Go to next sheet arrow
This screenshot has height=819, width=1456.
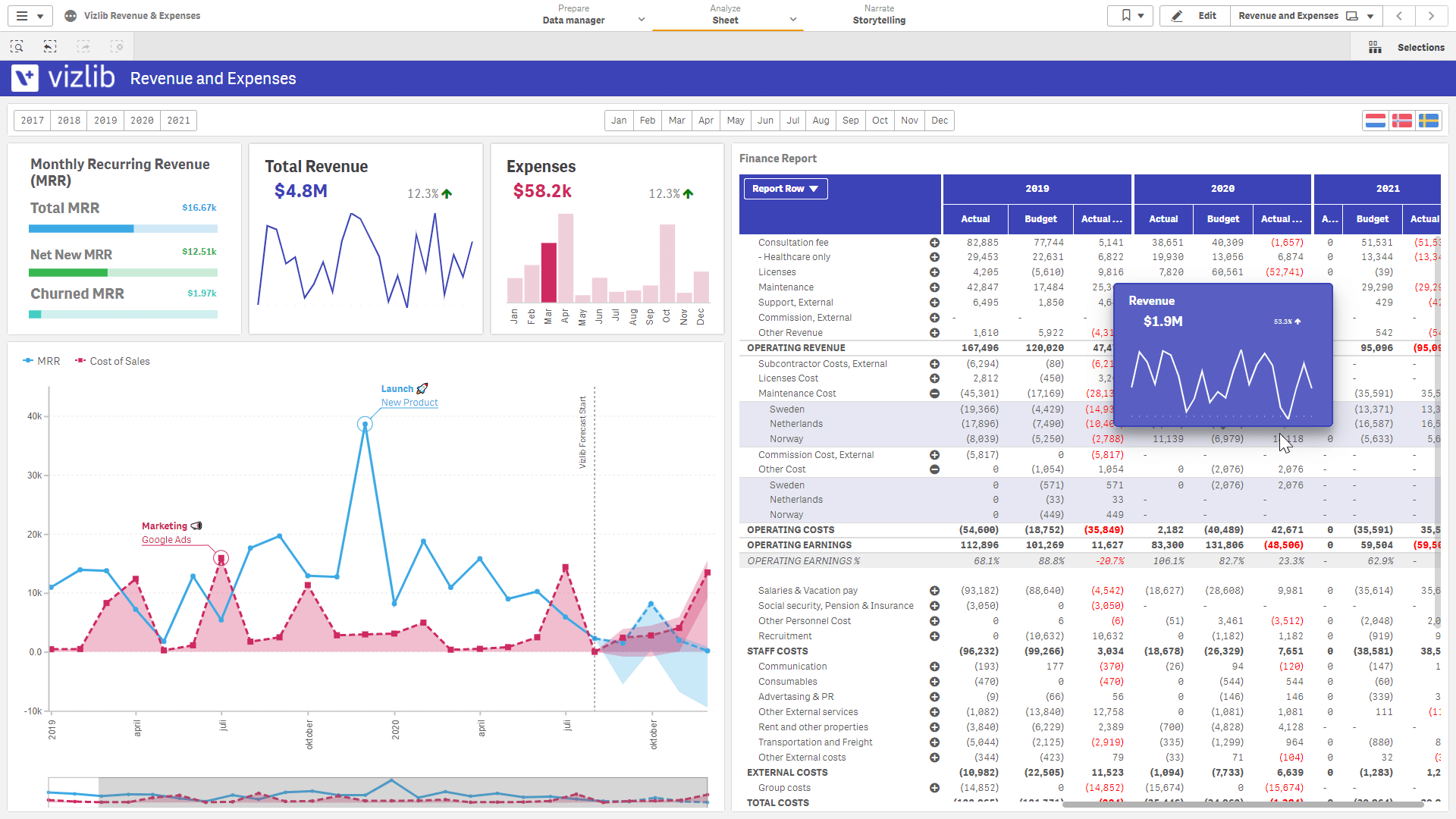pos(1431,16)
